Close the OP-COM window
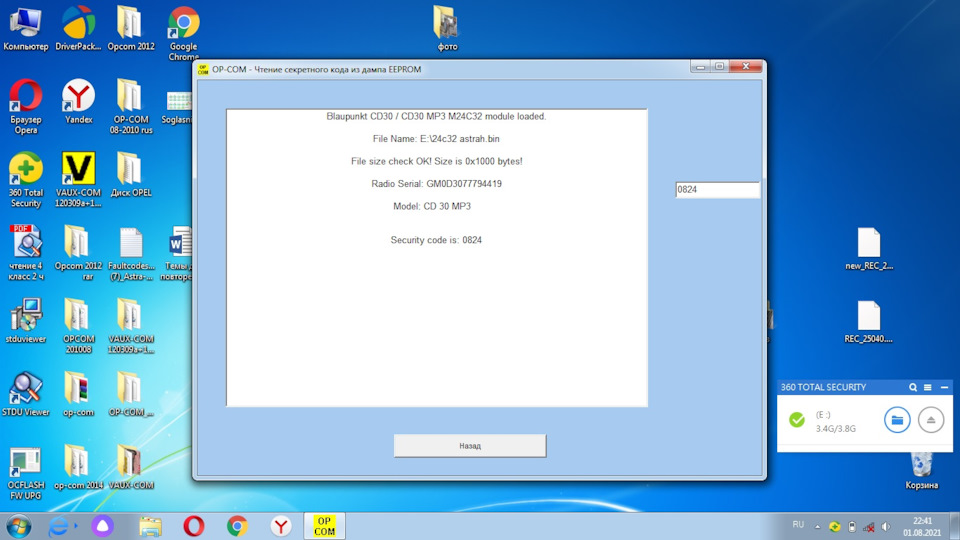Viewport: 960px width, 540px height. click(746, 67)
